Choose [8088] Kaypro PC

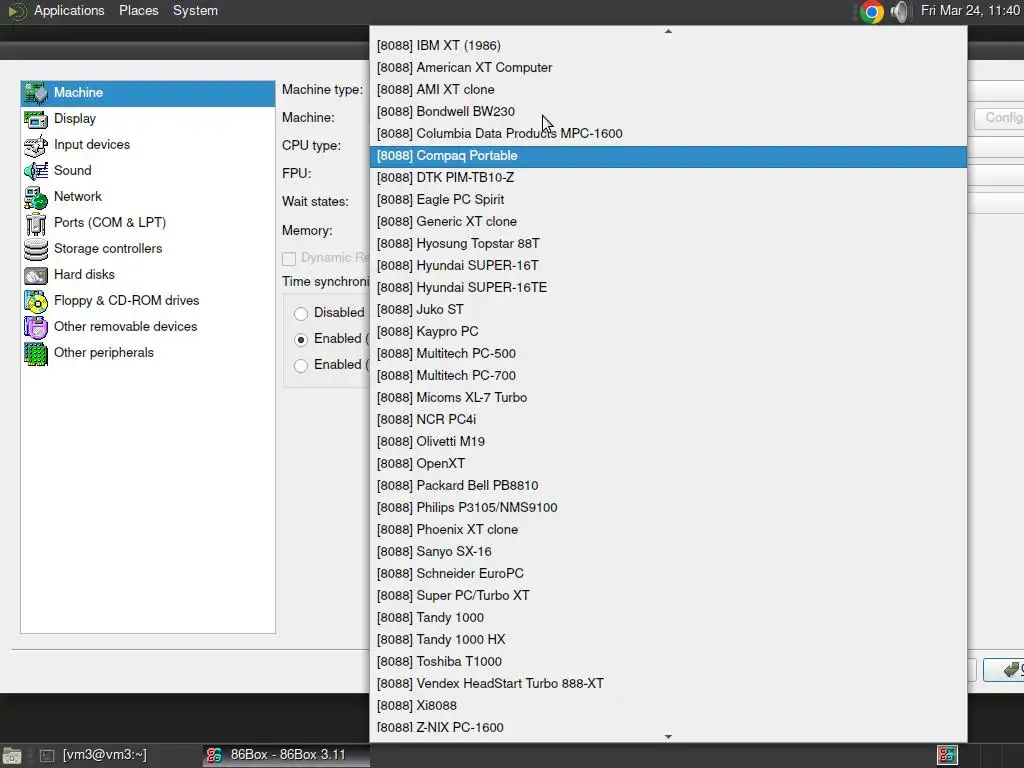click(668, 332)
